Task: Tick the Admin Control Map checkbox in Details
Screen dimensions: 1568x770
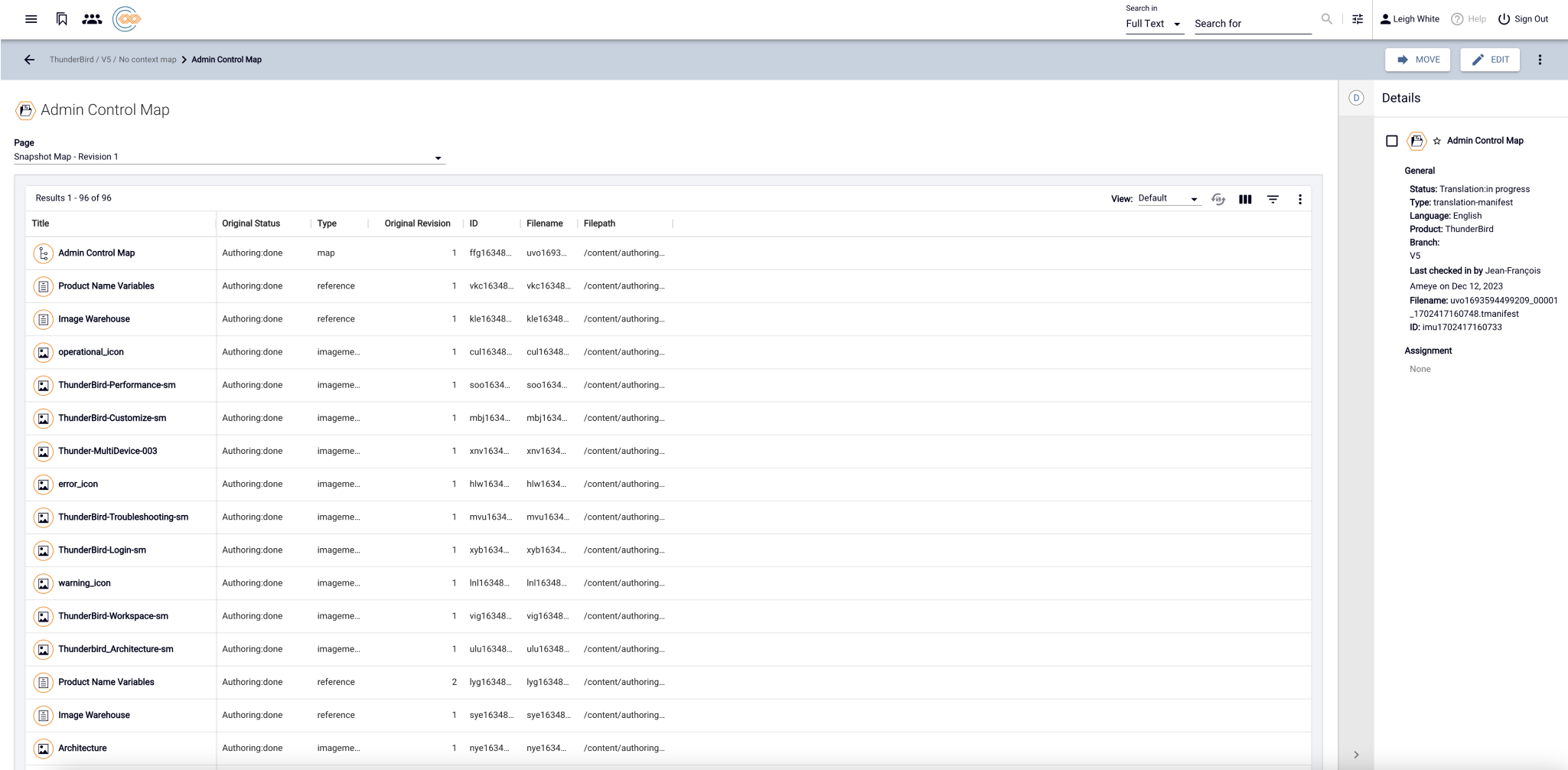Action: coord(1392,141)
